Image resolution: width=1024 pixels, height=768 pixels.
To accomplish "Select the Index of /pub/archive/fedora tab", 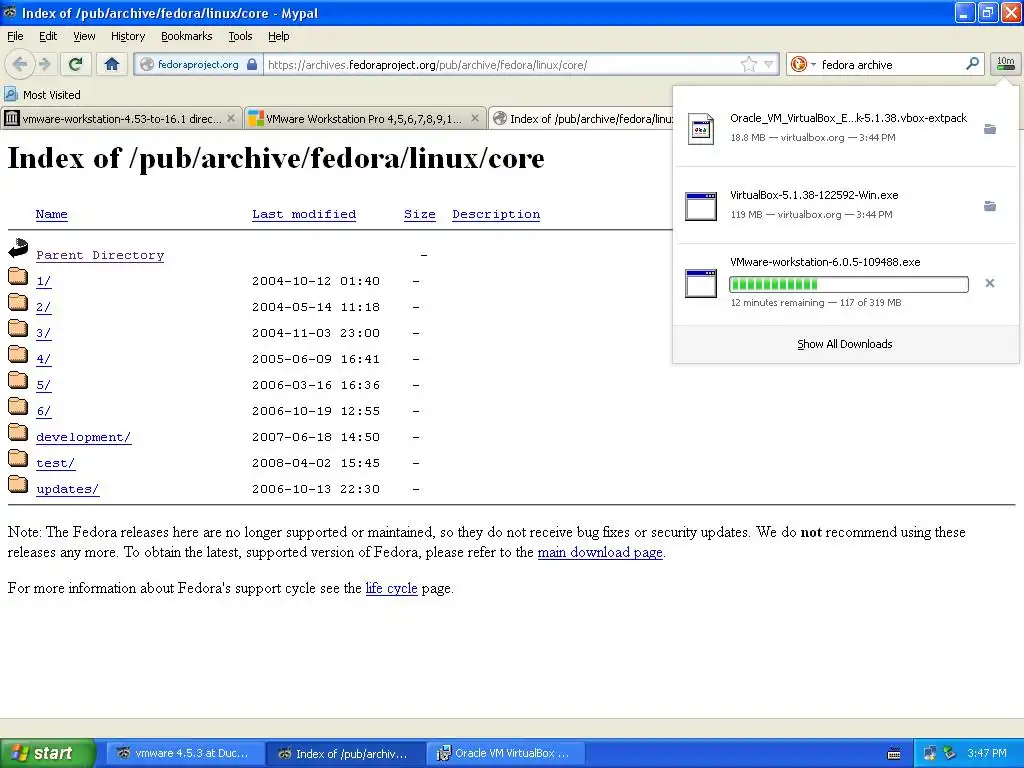I will click(x=581, y=118).
